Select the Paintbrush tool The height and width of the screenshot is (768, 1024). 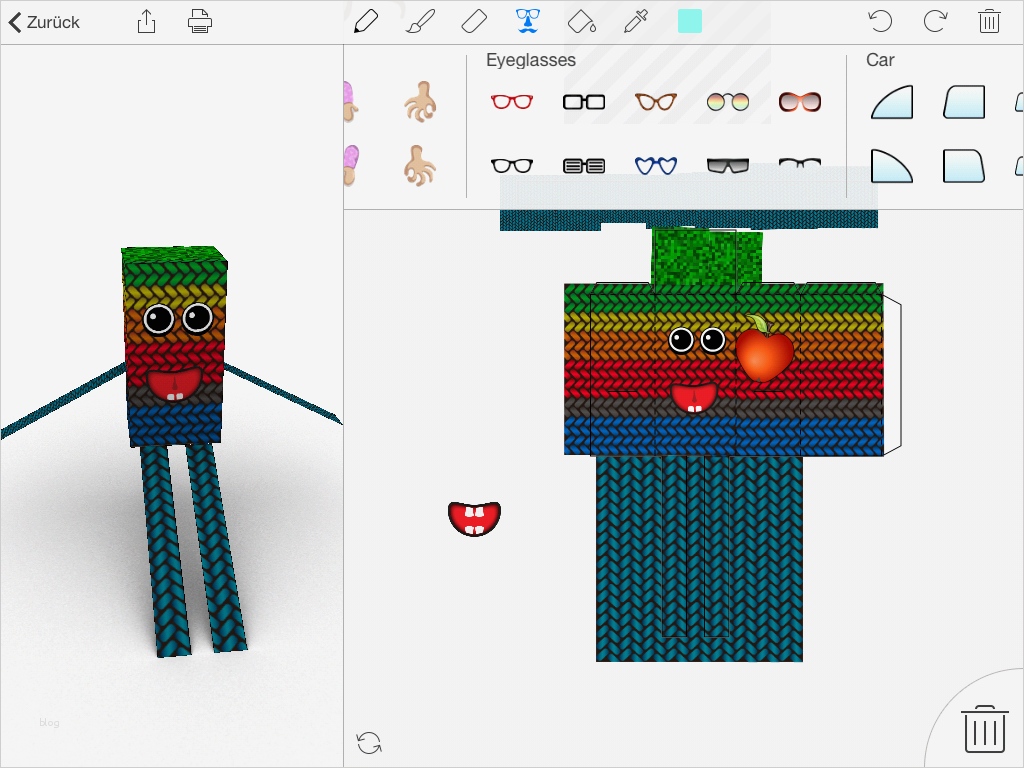(x=420, y=22)
